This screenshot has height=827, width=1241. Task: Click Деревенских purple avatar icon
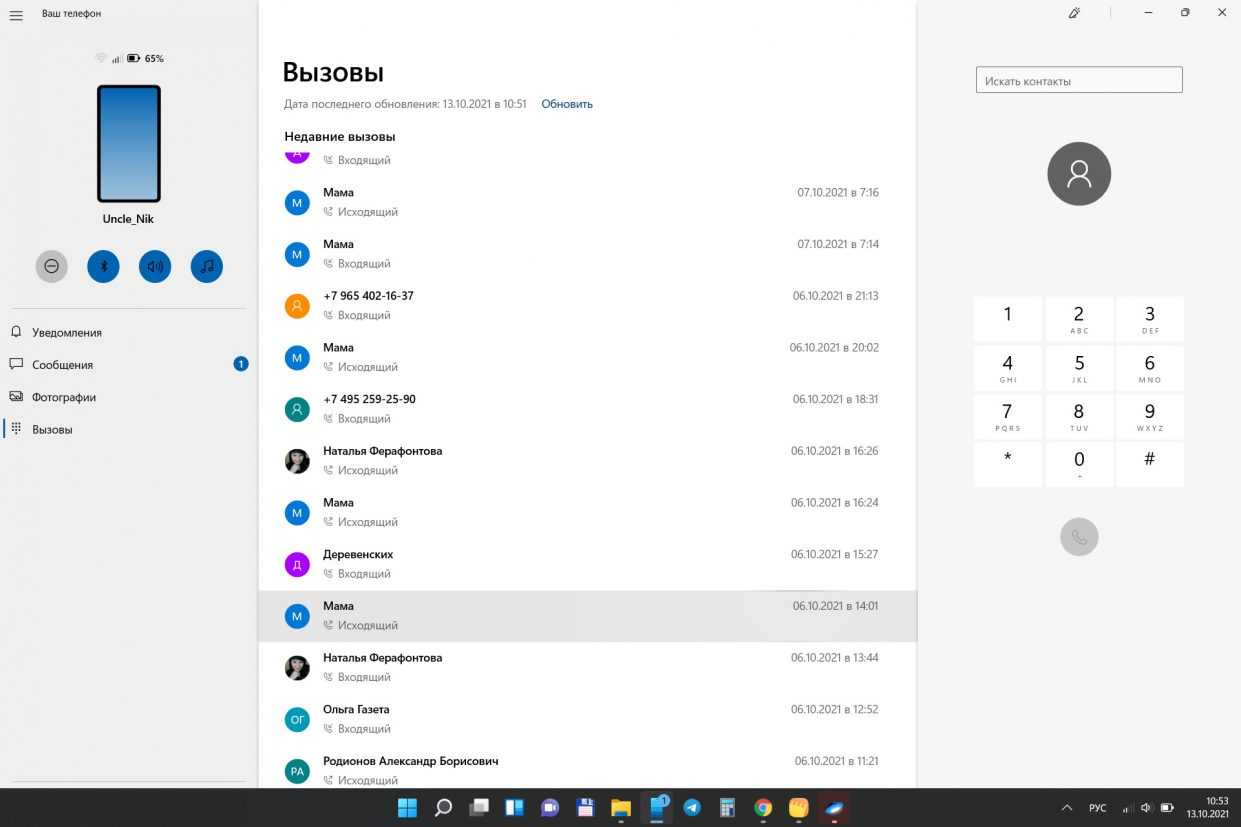coord(297,564)
